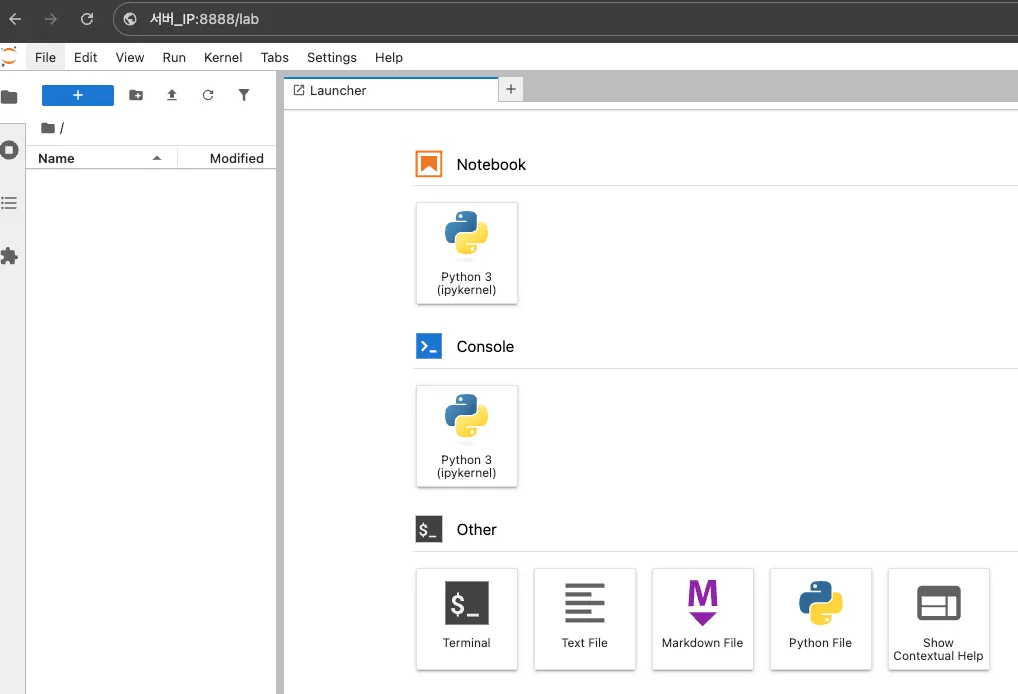Open the file filter funnel icon
The image size is (1018, 694).
coord(244,95)
